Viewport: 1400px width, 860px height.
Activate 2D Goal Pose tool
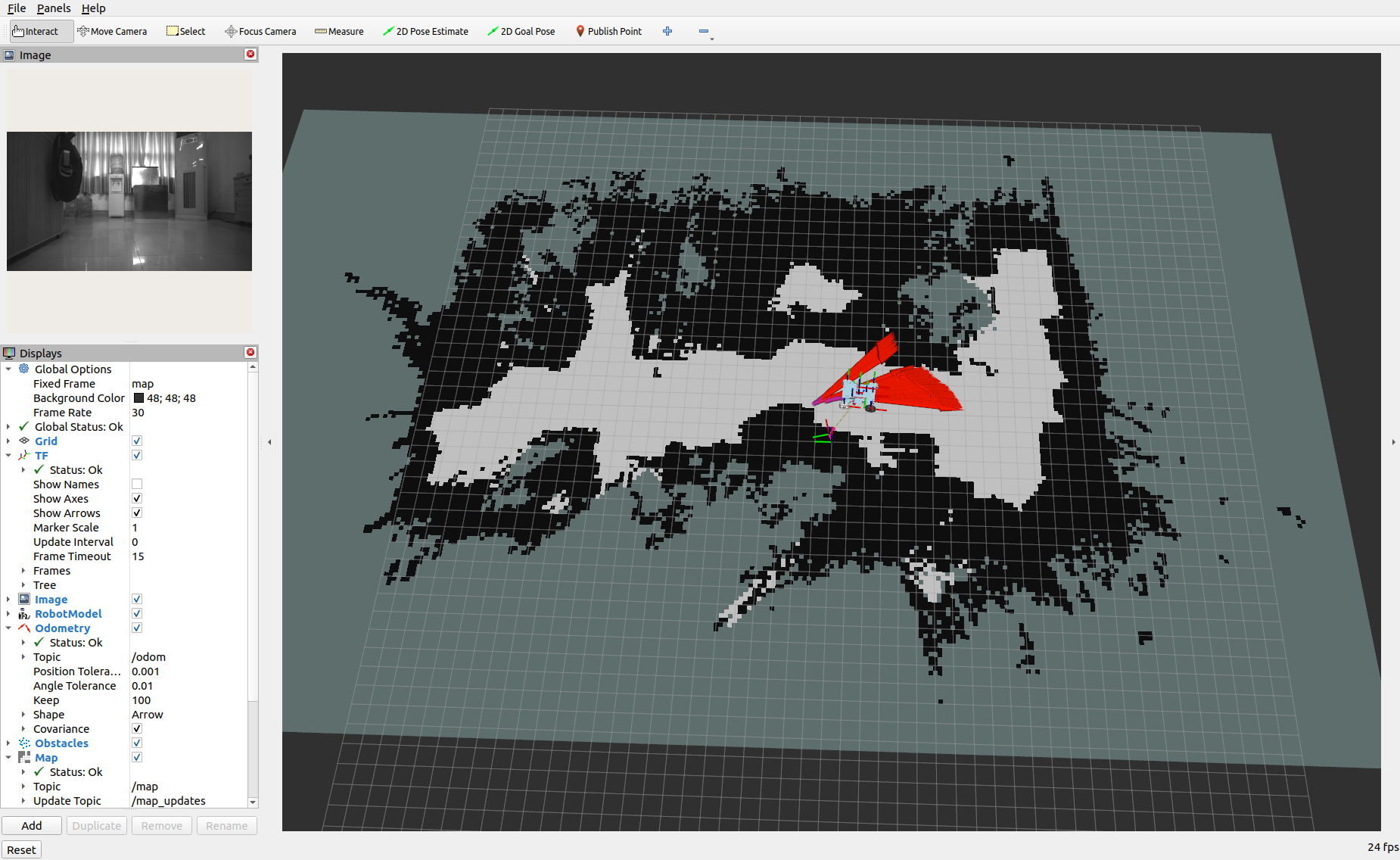(x=521, y=31)
